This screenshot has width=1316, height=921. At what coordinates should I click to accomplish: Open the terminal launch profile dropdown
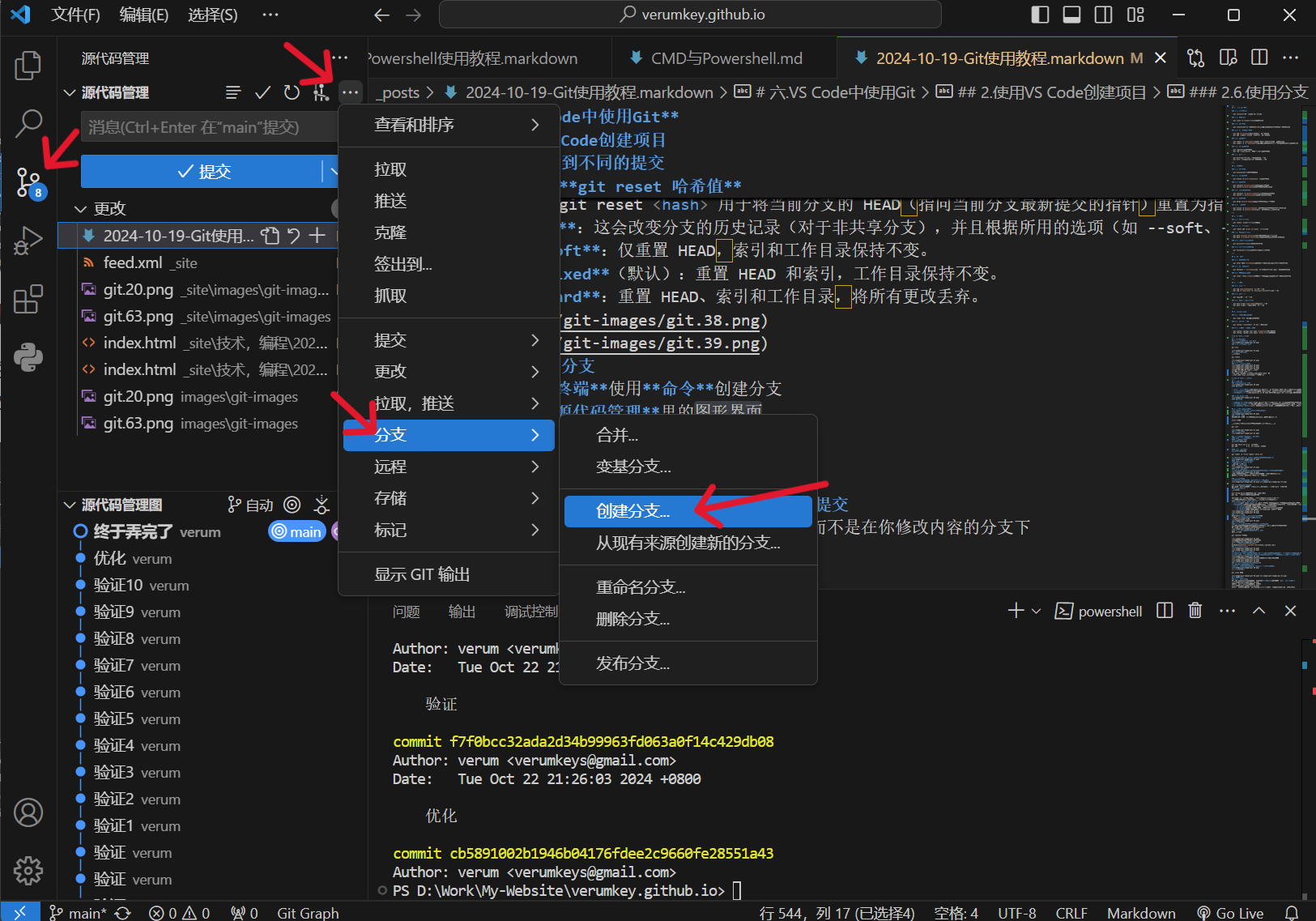click(x=1036, y=611)
